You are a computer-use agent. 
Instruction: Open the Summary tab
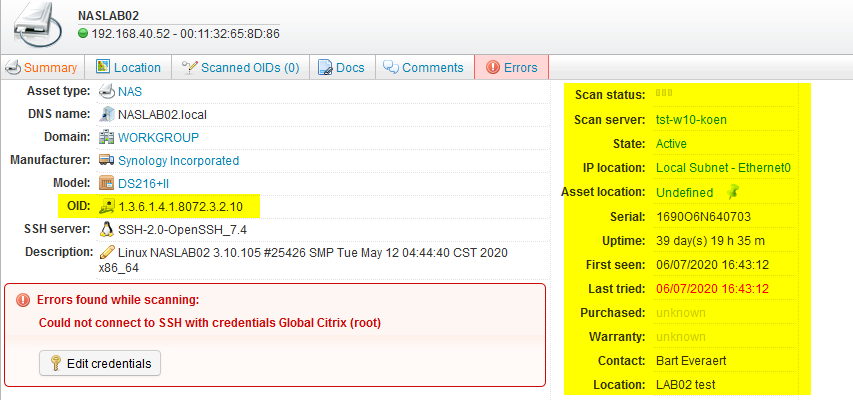43,68
